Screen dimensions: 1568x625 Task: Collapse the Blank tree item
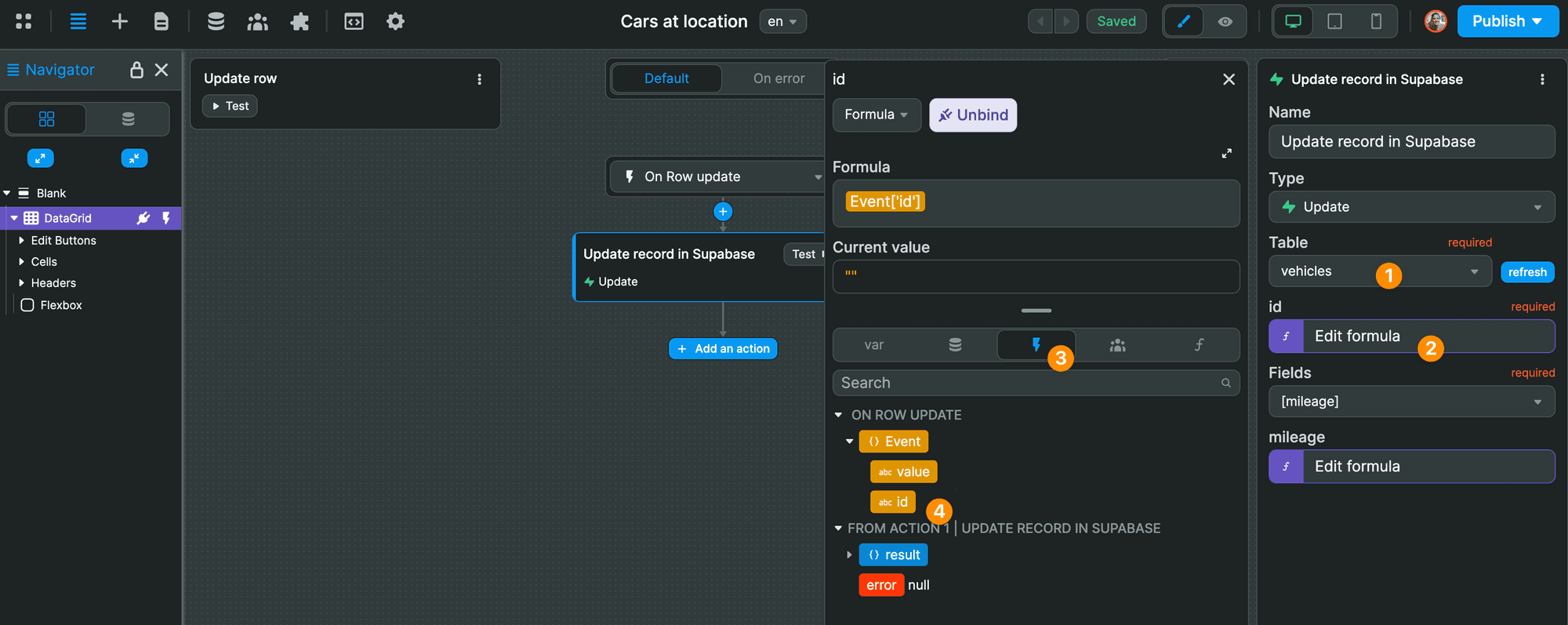coord(7,193)
